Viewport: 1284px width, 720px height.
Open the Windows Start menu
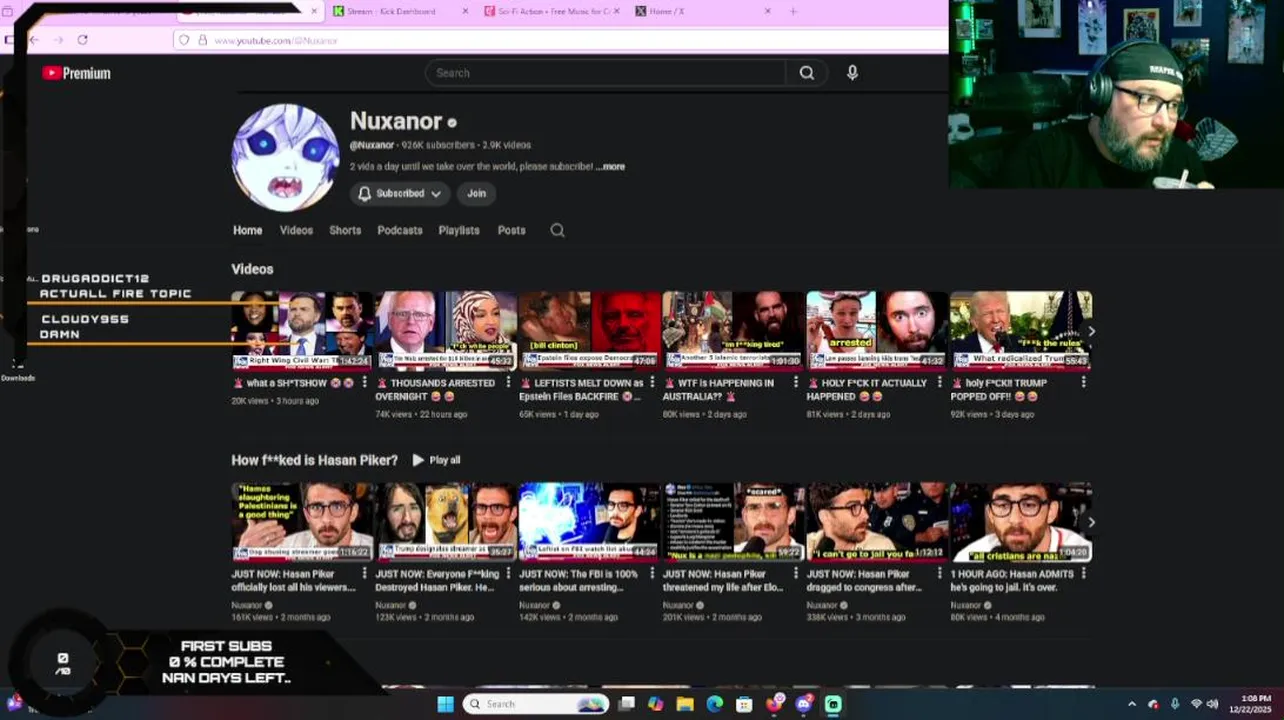[445, 704]
